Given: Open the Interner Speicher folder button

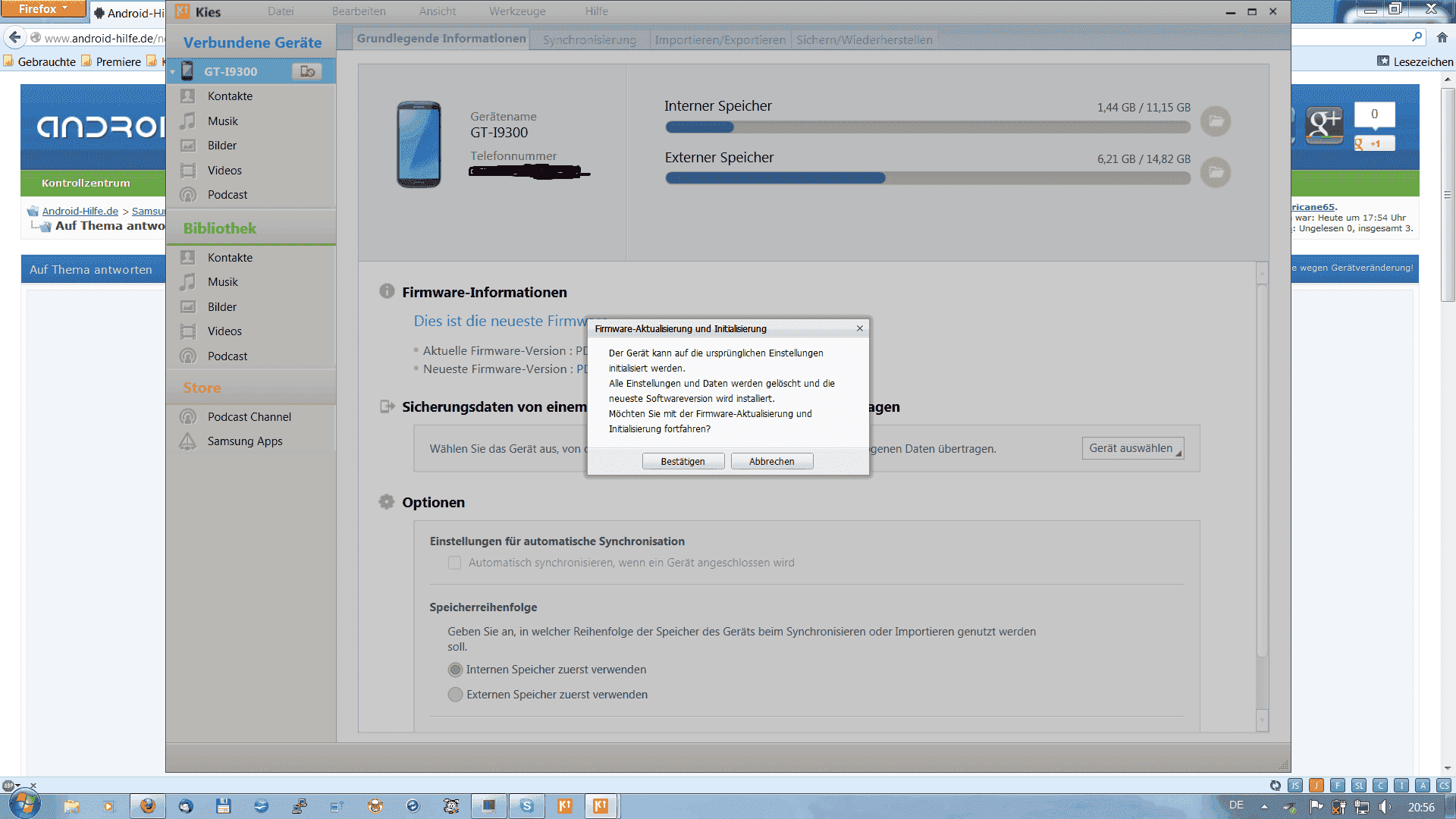Looking at the screenshot, I should 1216,121.
